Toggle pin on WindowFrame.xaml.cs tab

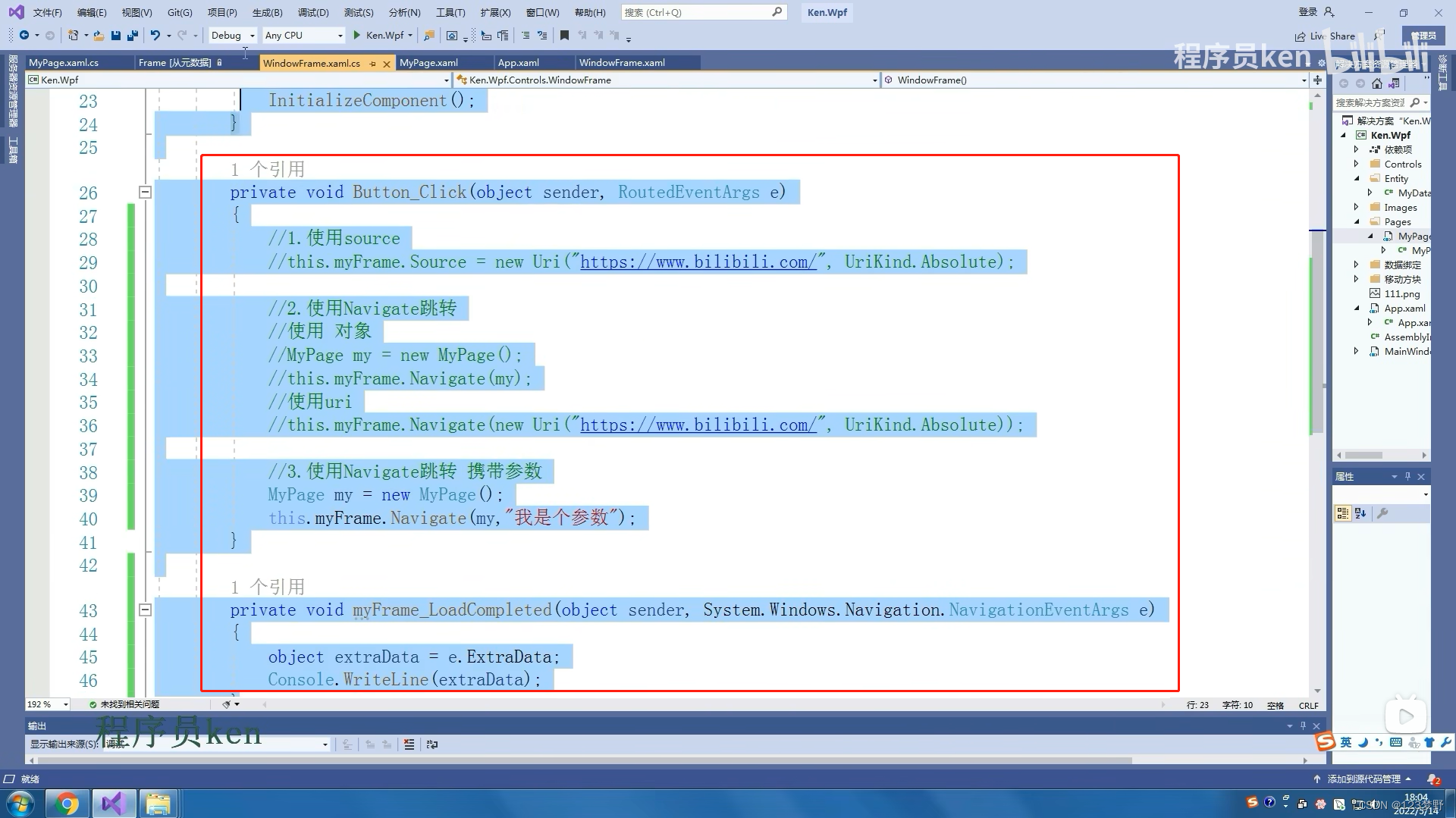coord(372,64)
